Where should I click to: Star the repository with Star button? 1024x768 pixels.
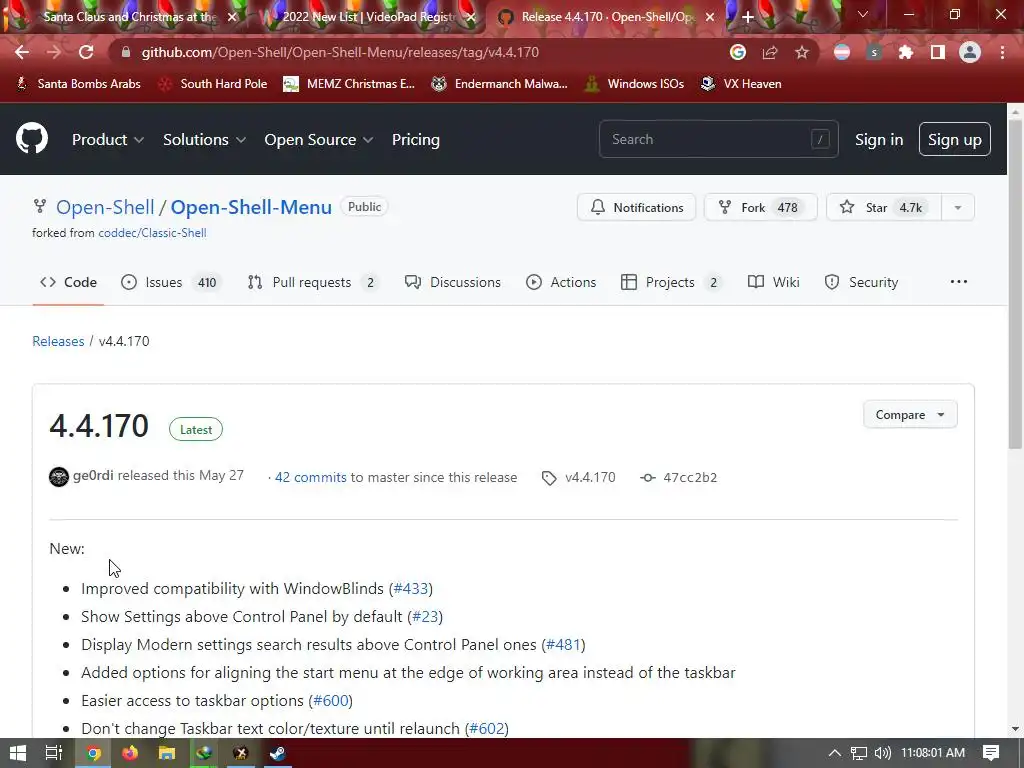tap(884, 208)
